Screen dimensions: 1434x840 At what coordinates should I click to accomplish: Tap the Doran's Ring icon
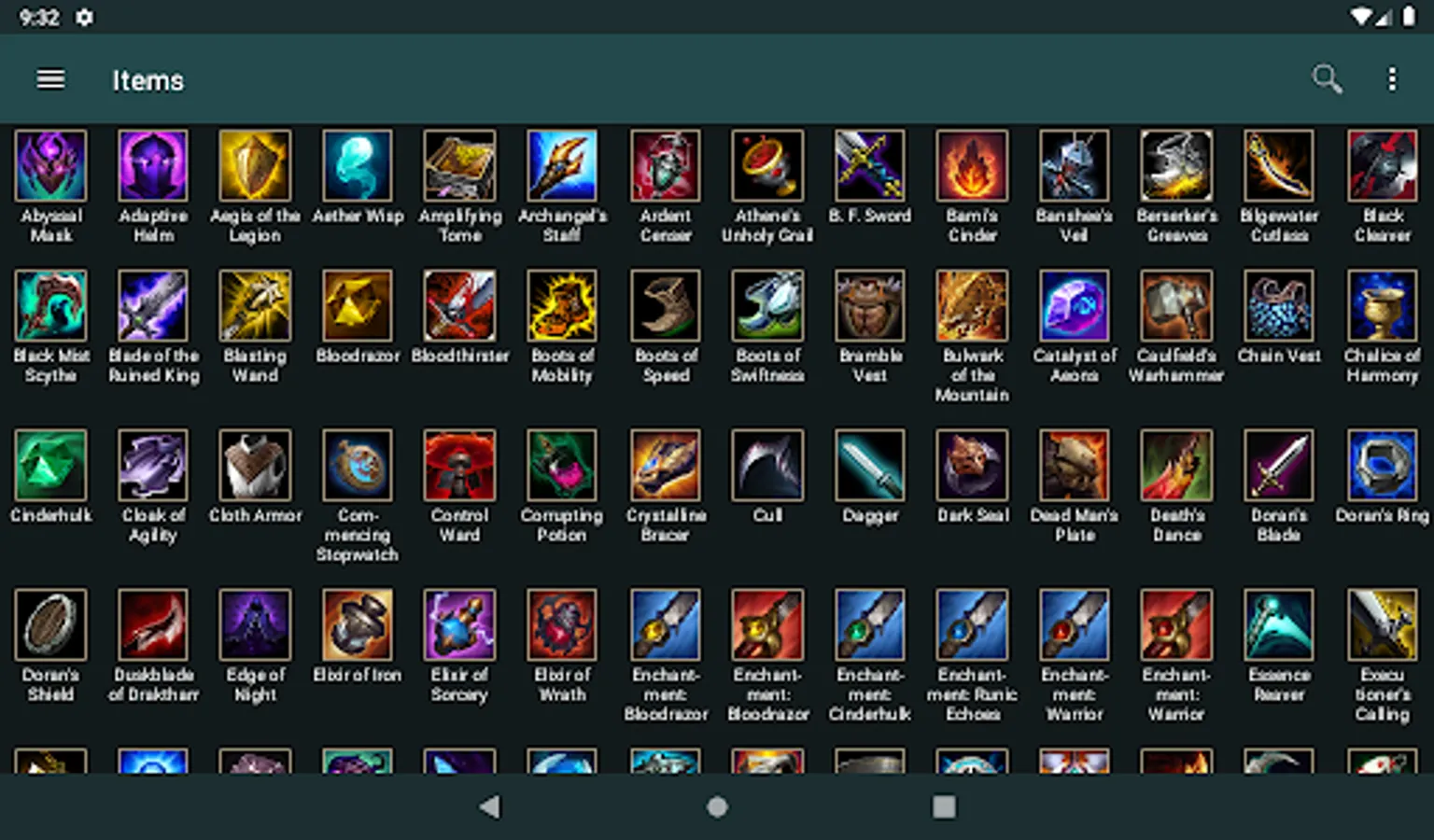point(1383,465)
